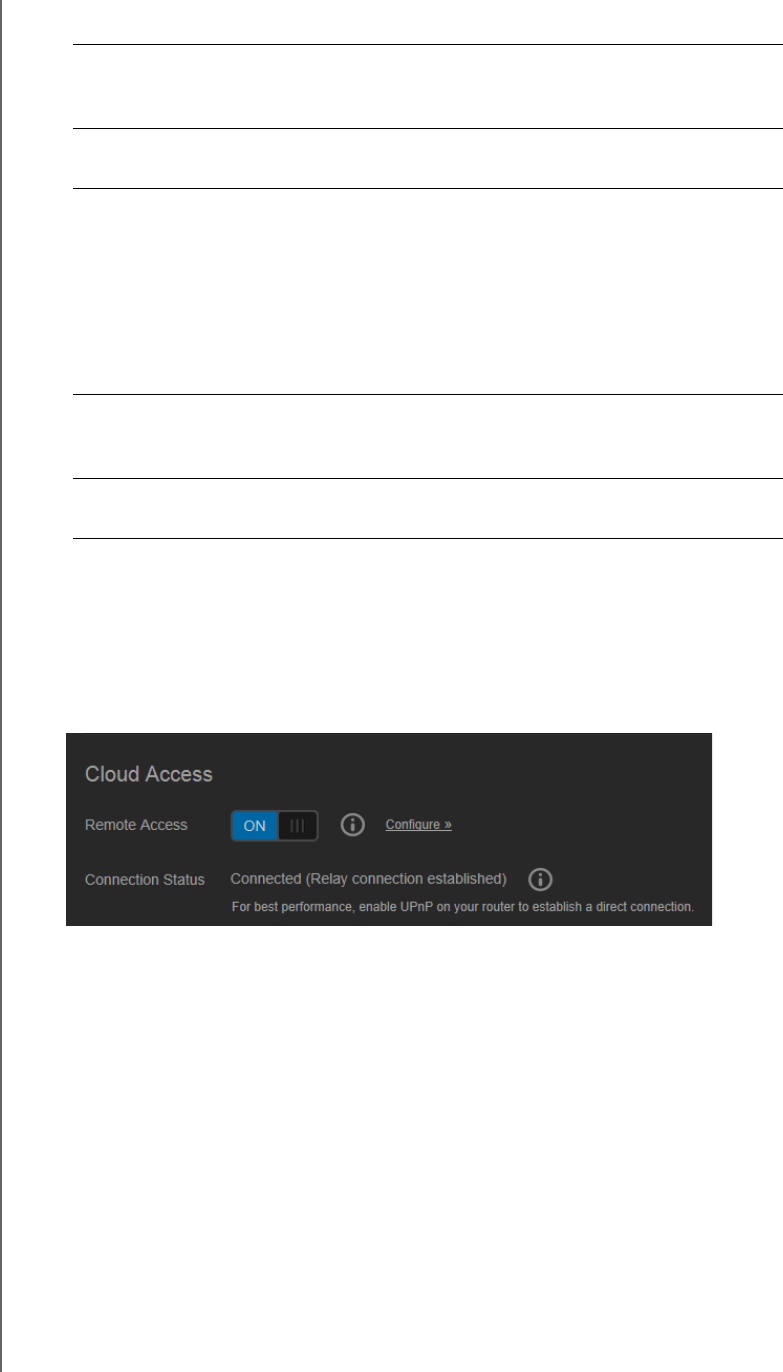Open the Configure link for Remote Access
The image size is (783, 1372).
418,825
